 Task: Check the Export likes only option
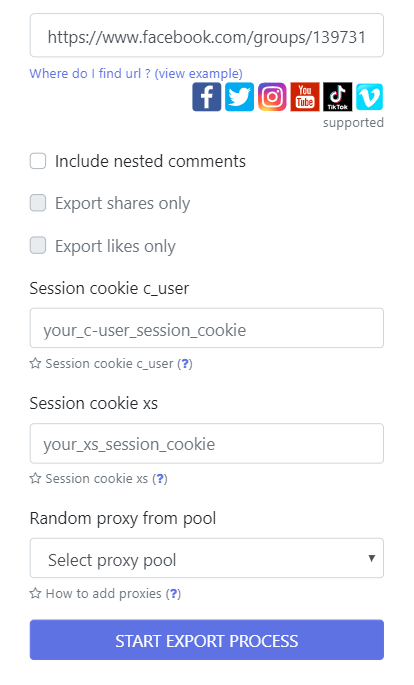coord(38,246)
